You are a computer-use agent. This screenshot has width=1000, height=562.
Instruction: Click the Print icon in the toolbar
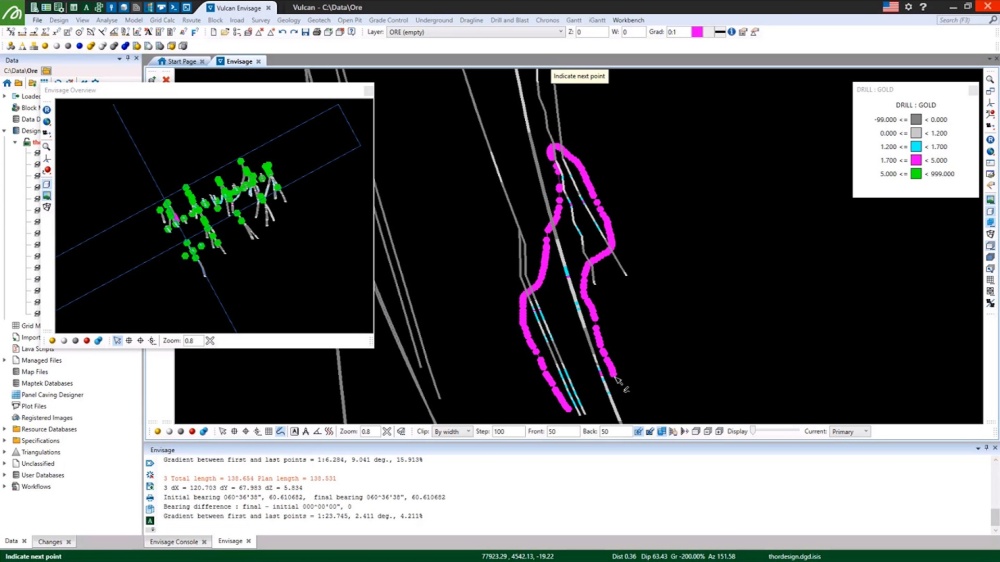tap(317, 32)
